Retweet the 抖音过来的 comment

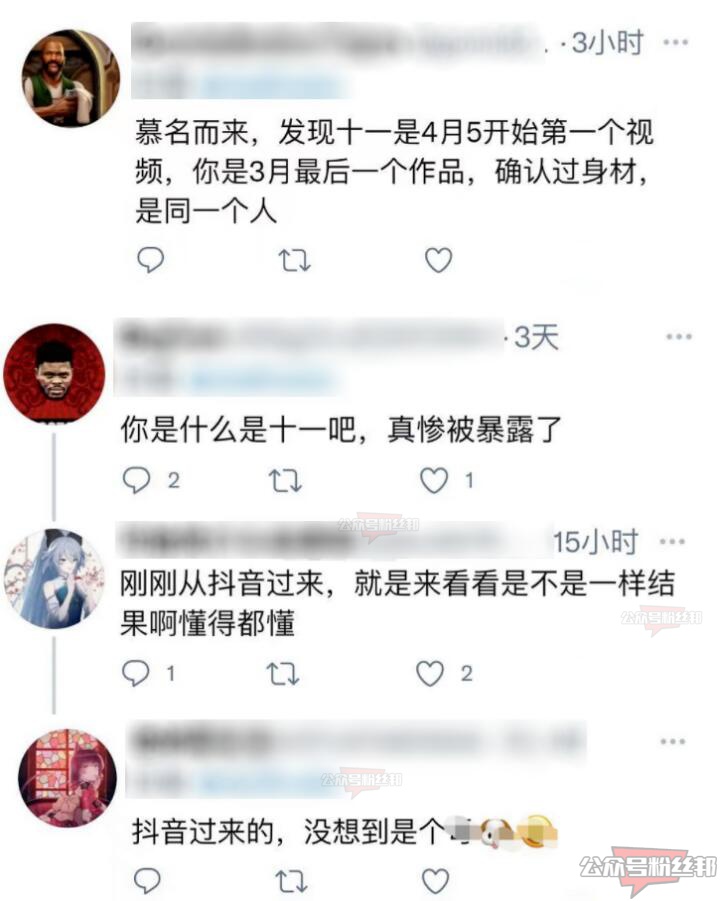click(291, 881)
